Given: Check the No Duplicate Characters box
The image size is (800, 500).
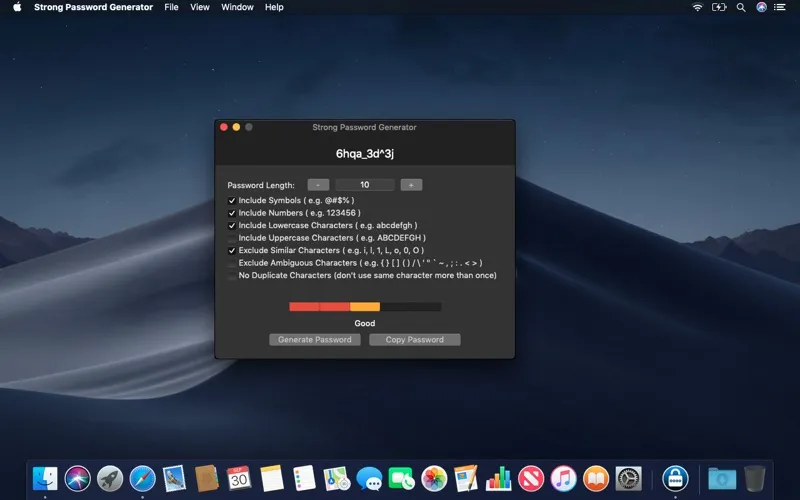Looking at the screenshot, I should pos(232,276).
